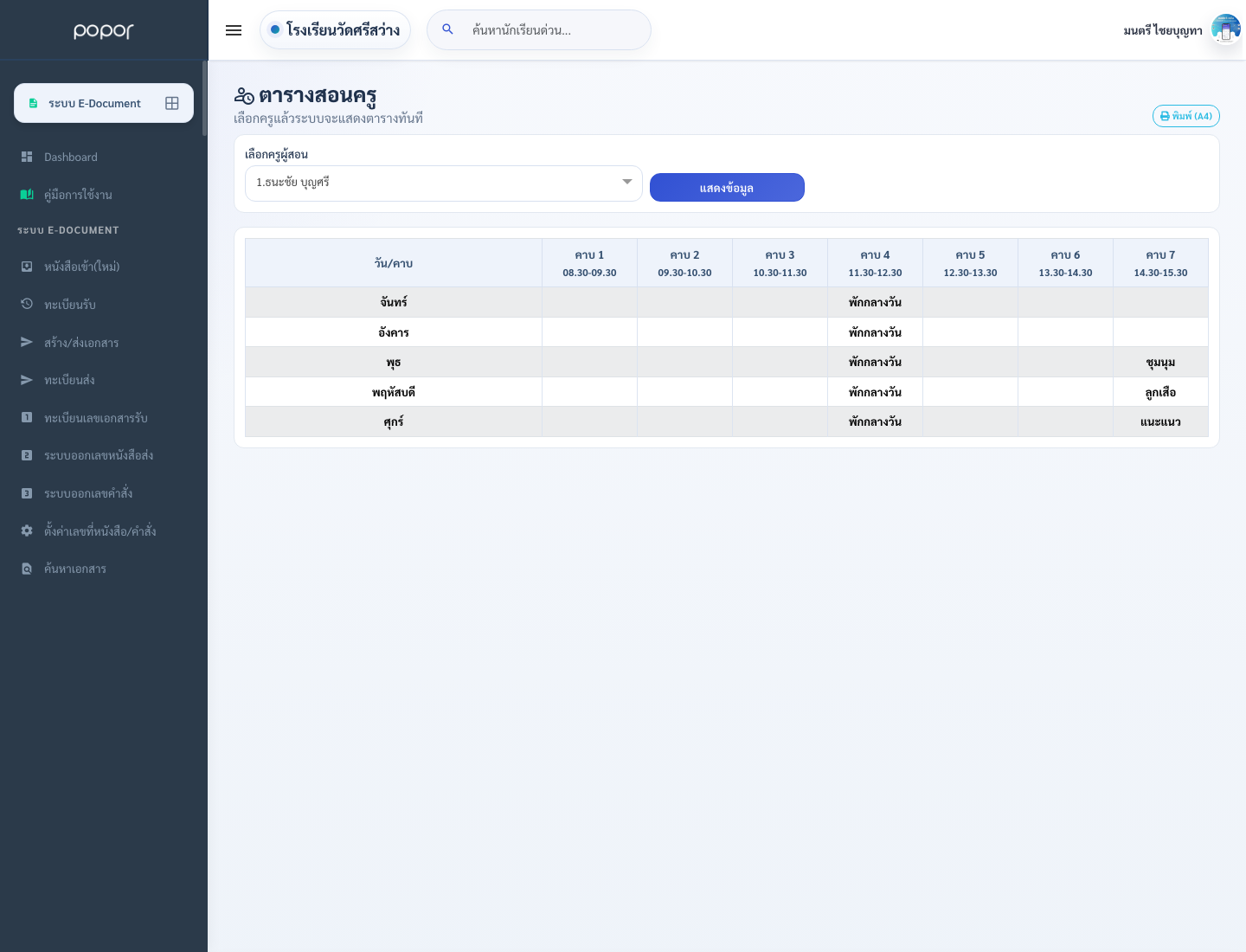Open the Dashboard menu item

pyautogui.click(x=71, y=157)
